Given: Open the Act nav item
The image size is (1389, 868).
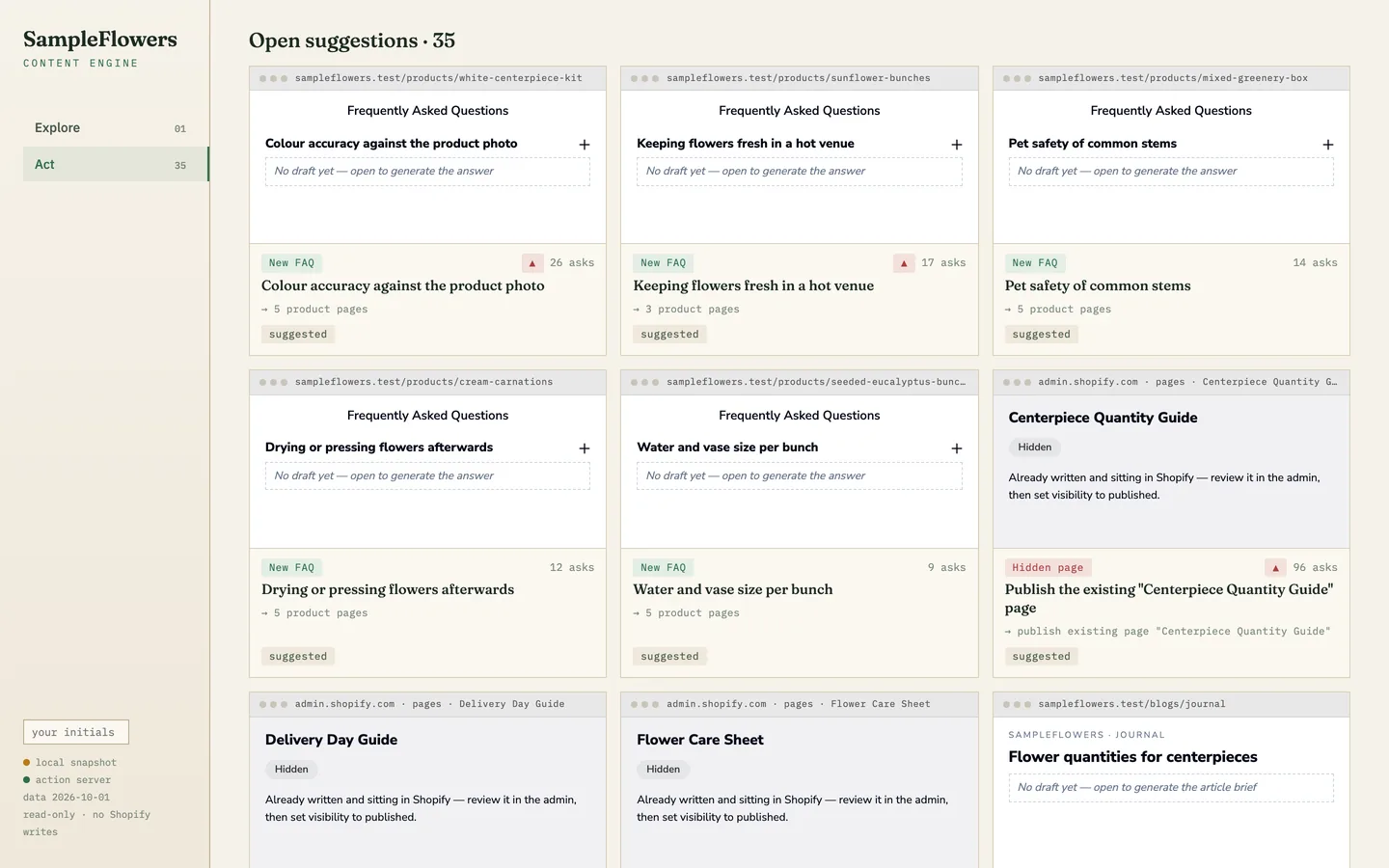Looking at the screenshot, I should coord(116,165).
